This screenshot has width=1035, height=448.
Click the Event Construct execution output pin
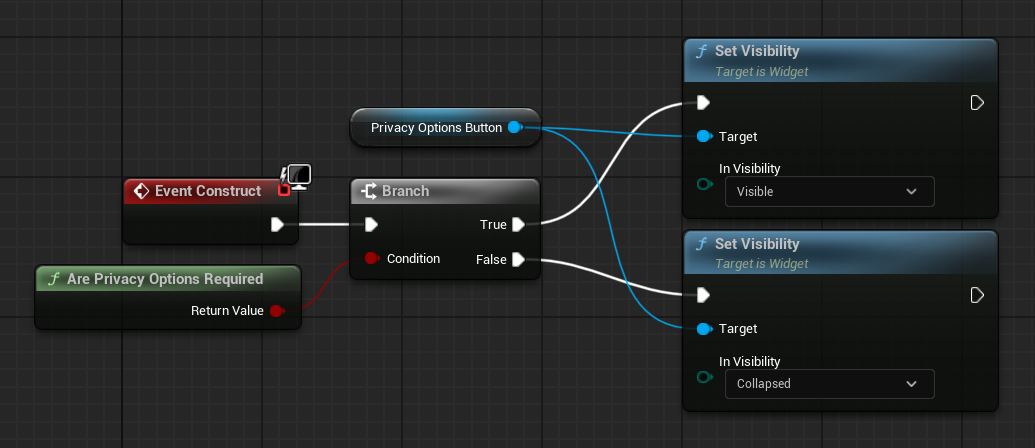pyautogui.click(x=277, y=224)
